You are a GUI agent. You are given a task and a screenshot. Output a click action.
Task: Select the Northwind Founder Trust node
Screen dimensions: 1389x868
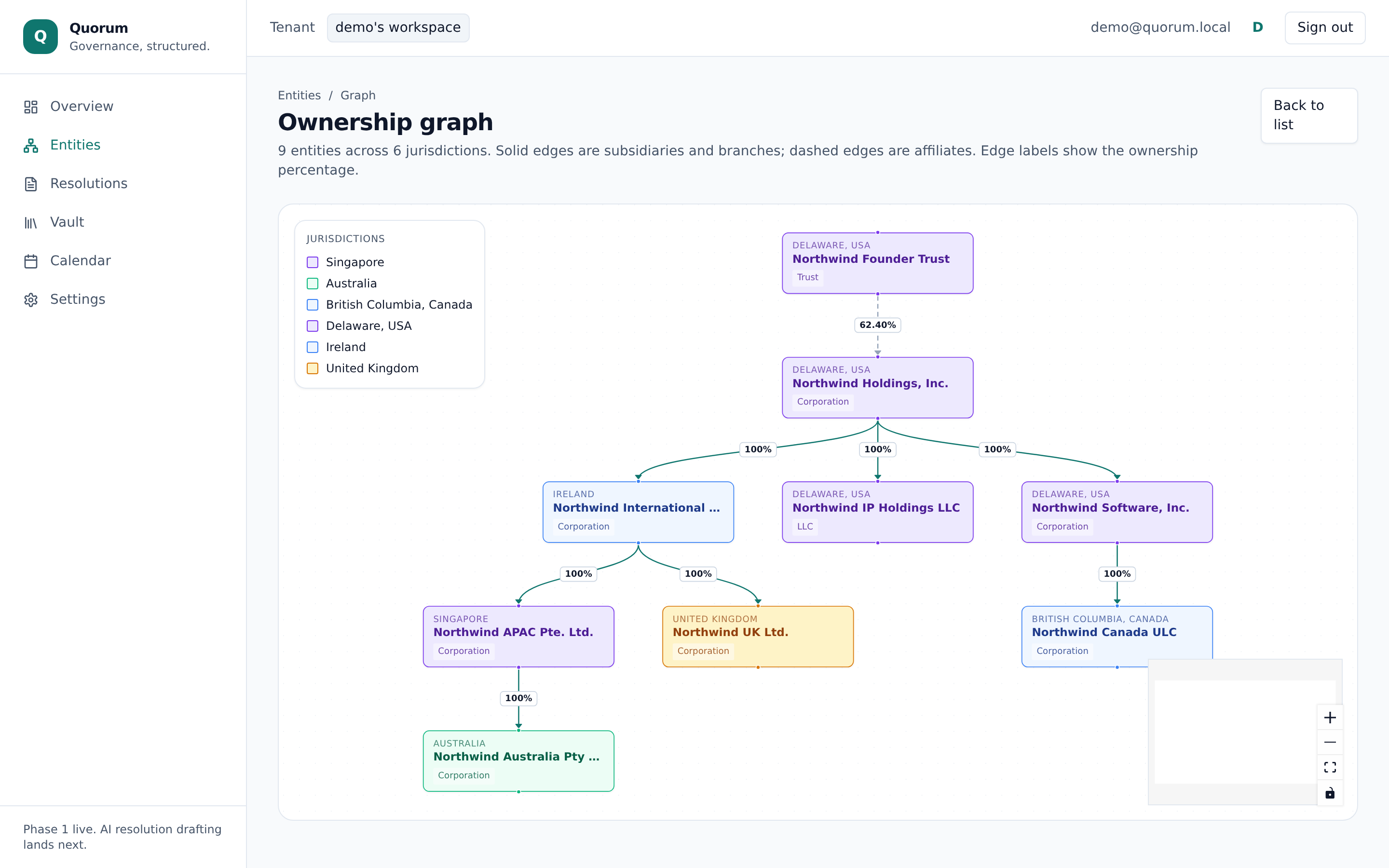[x=877, y=263]
